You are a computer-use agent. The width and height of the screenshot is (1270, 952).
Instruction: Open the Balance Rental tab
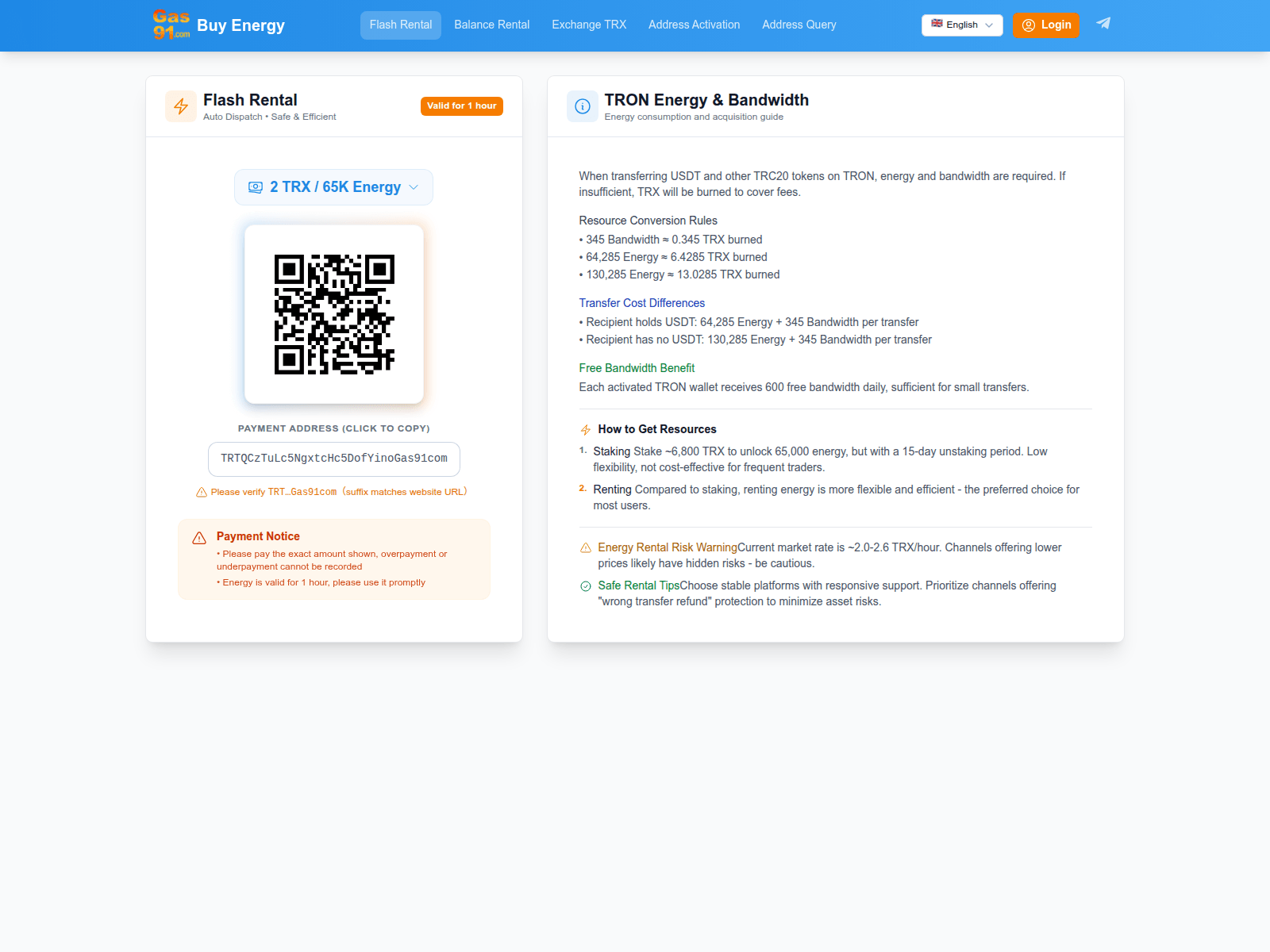click(492, 25)
